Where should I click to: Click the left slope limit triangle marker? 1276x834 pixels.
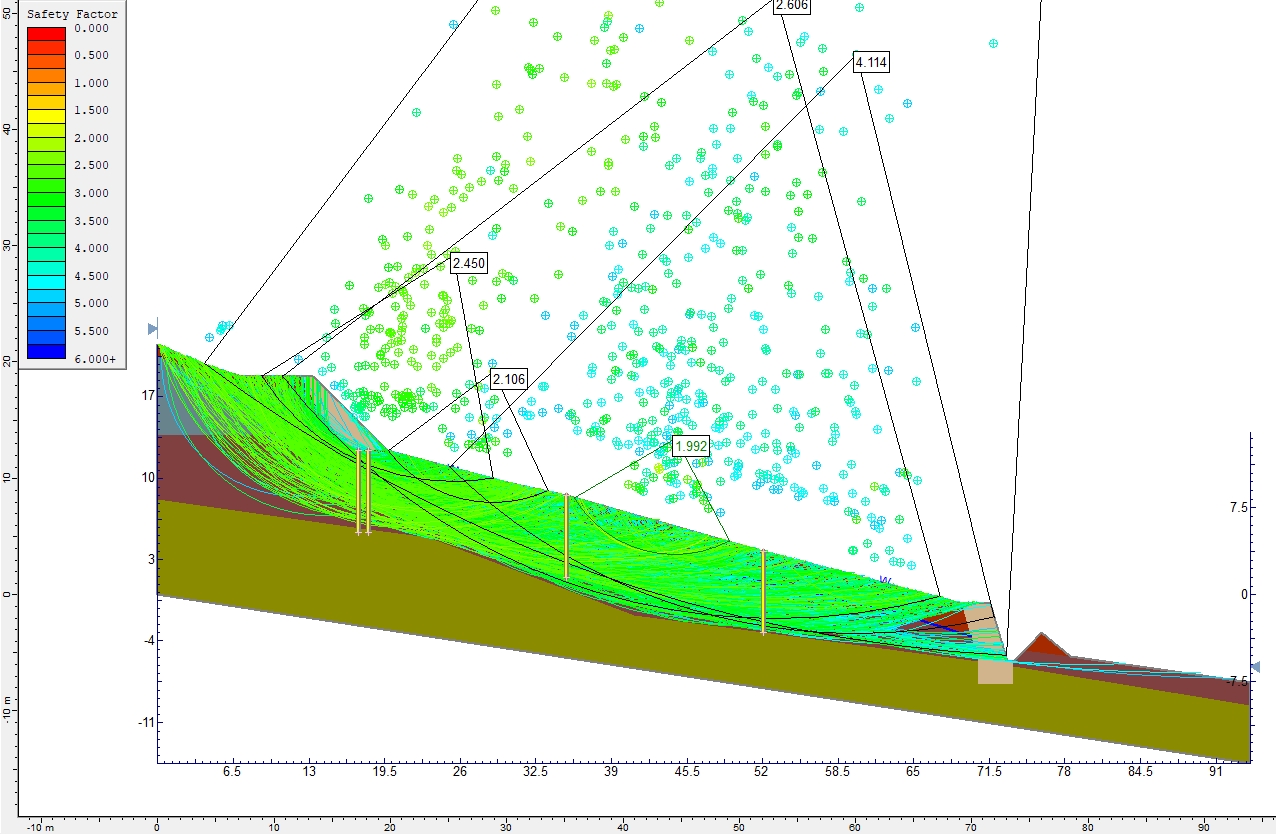click(x=153, y=328)
